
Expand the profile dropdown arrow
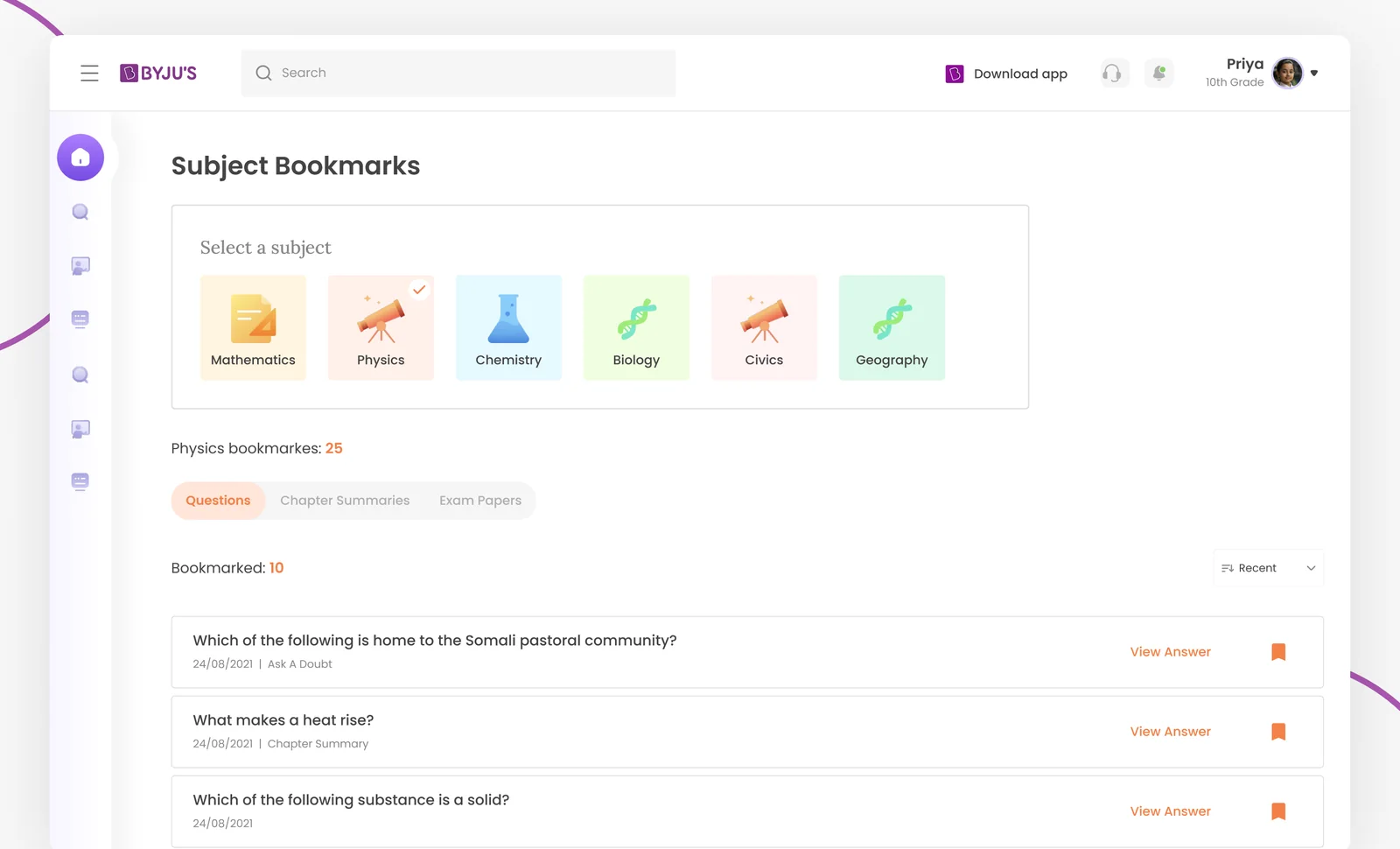[1314, 74]
